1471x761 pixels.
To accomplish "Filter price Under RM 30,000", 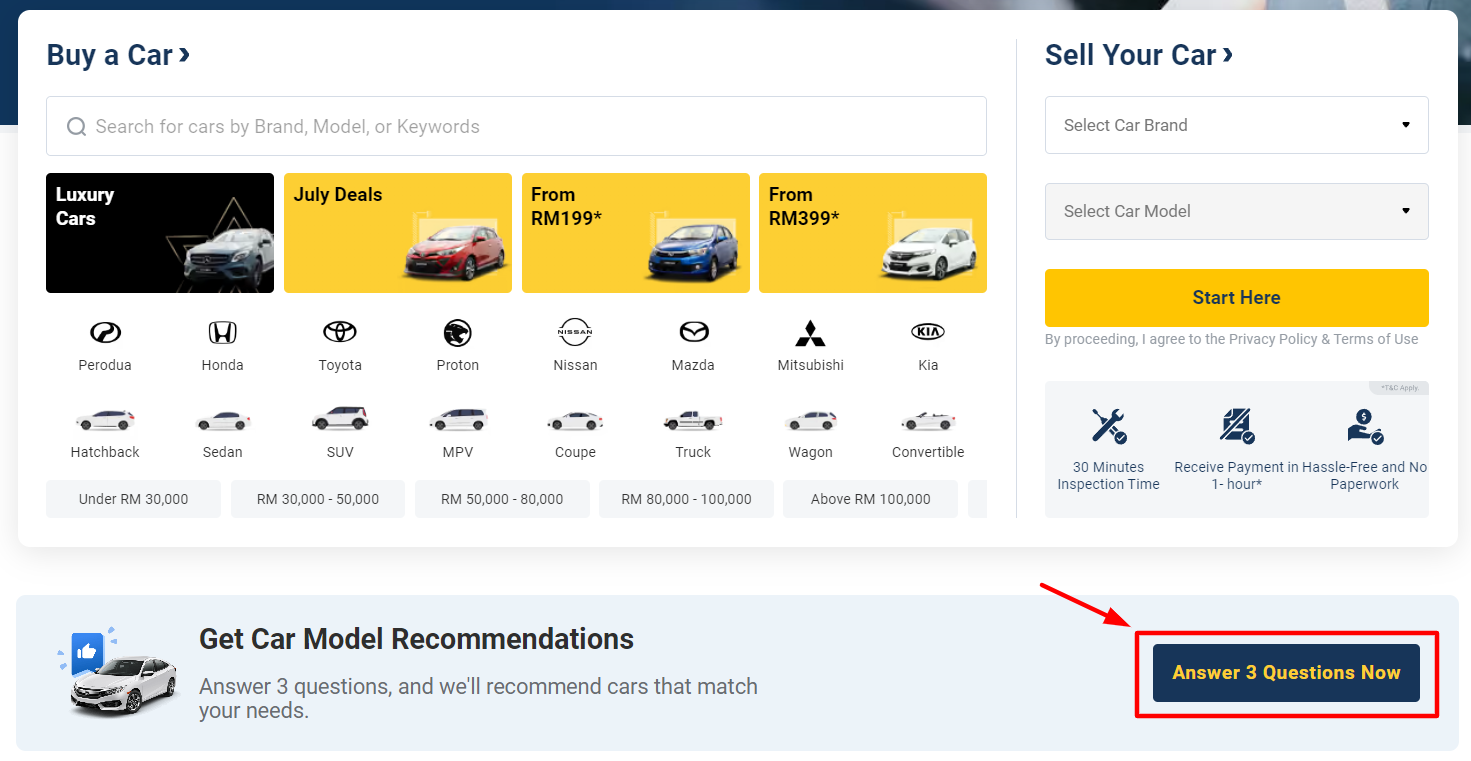I will coord(133,499).
